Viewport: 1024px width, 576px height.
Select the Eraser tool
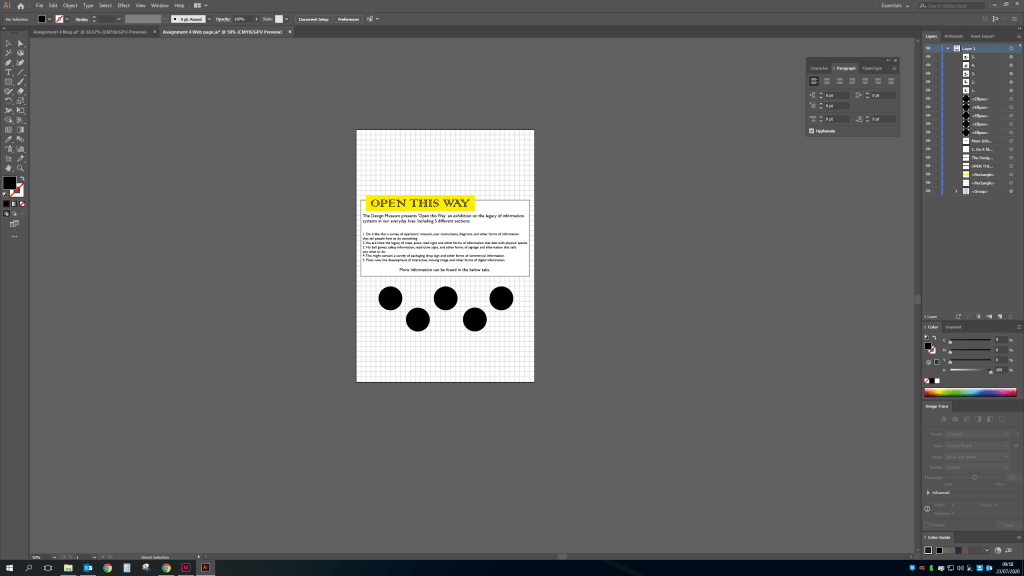pyautogui.click(x=20, y=91)
